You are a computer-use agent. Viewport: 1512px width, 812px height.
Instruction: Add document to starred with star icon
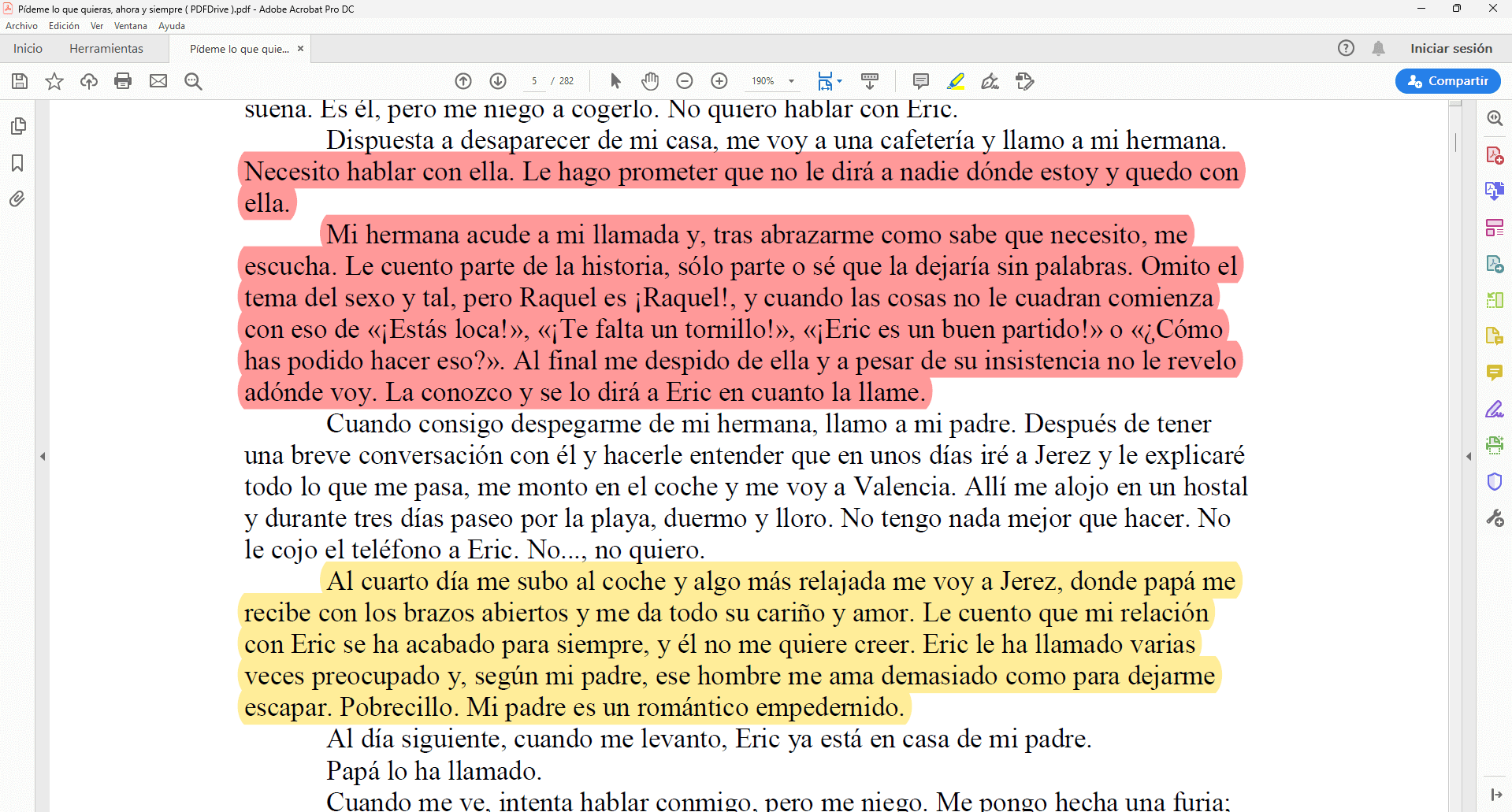click(54, 81)
